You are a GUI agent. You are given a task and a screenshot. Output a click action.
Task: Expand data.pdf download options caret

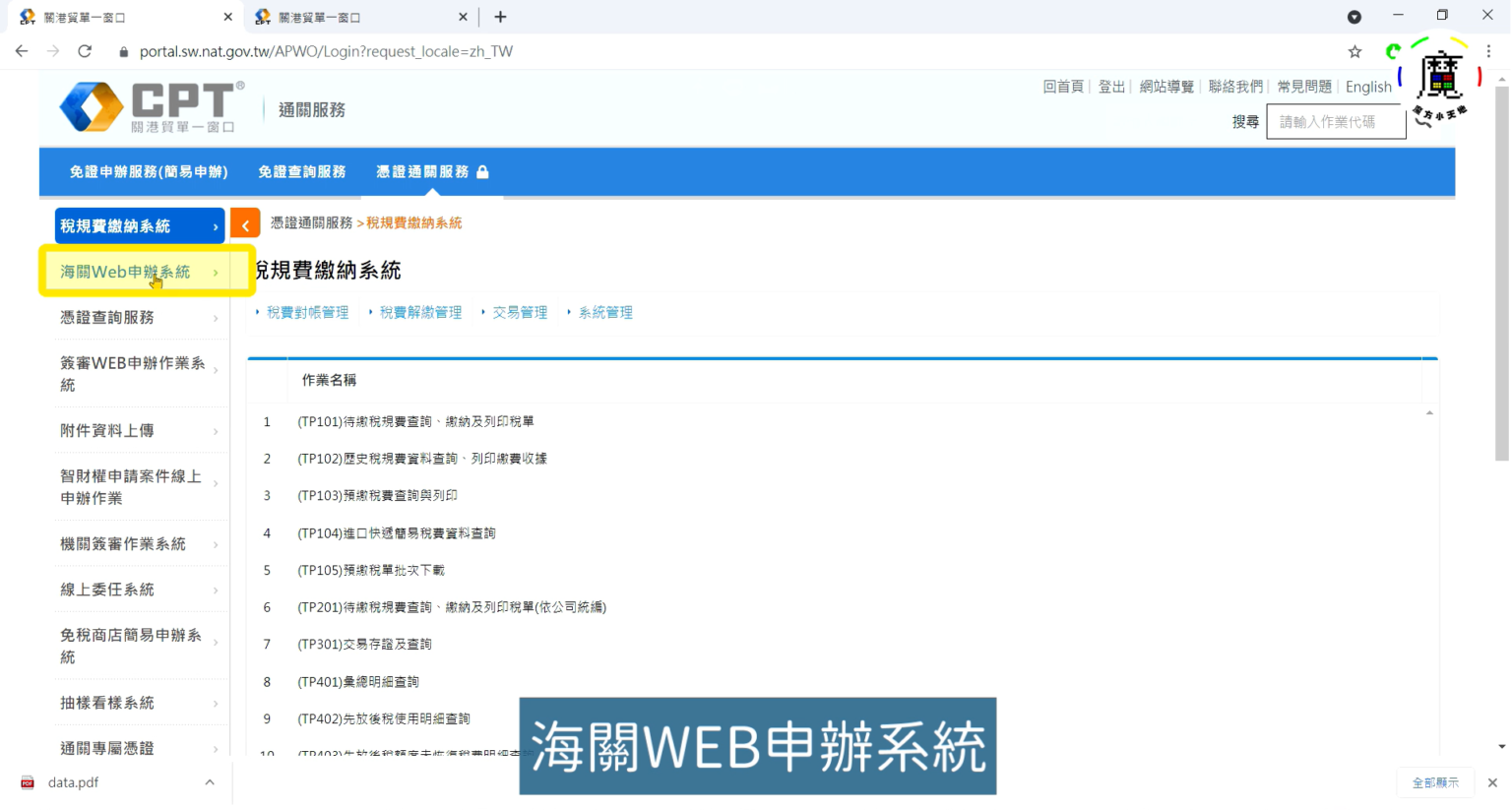pyautogui.click(x=210, y=782)
